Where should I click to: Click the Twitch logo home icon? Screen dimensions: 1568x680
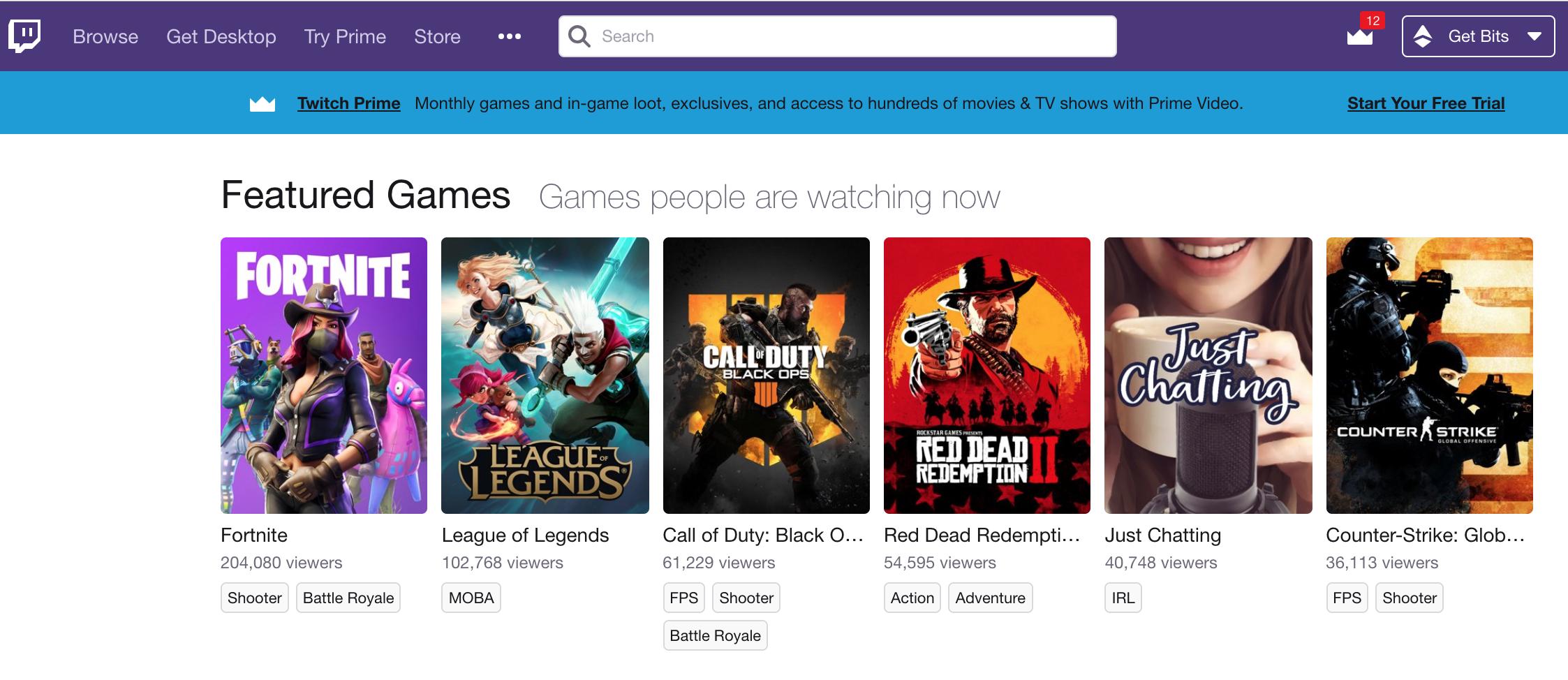(24, 36)
